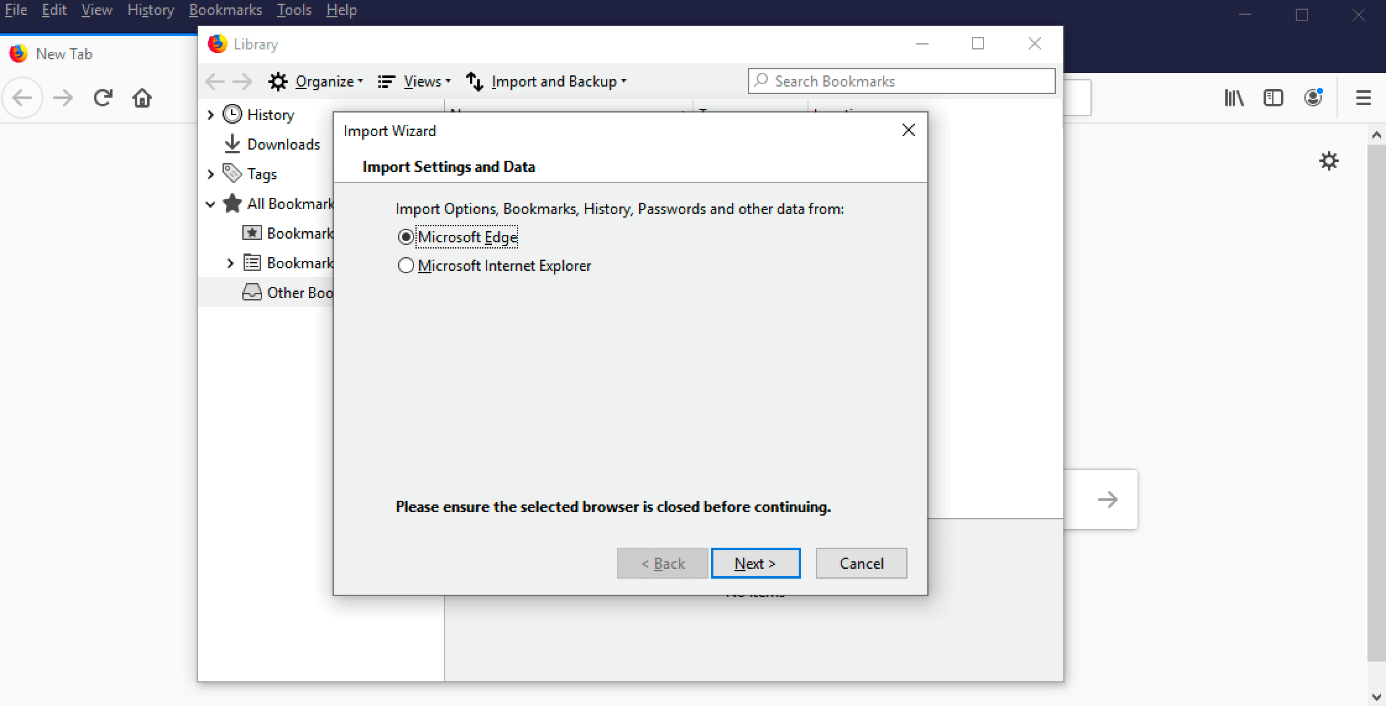Expand the Tags section
1386x706 pixels.
[x=210, y=173]
